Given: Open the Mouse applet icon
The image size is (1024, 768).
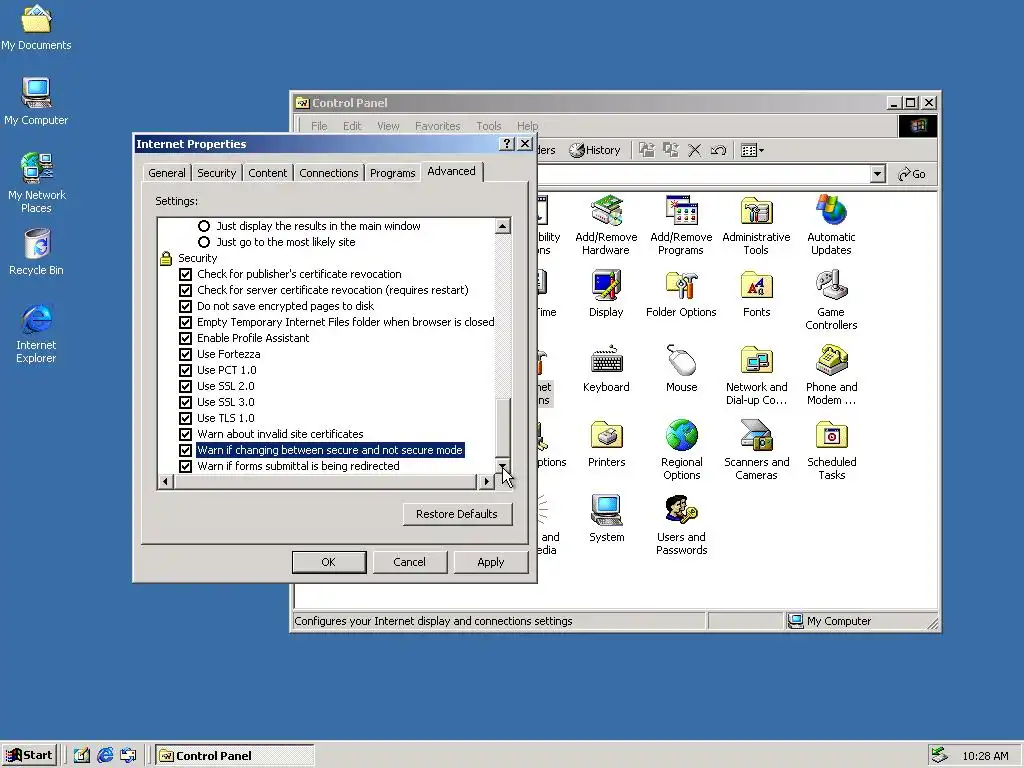Looking at the screenshot, I should (681, 369).
